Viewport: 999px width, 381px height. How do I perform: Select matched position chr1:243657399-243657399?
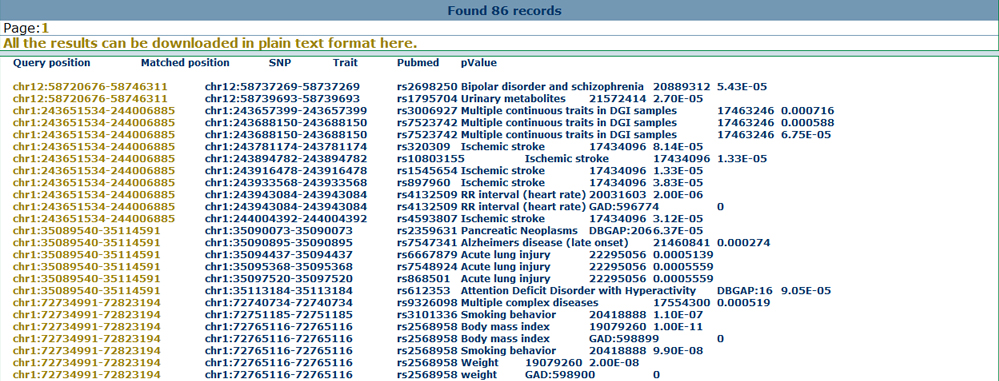[x=285, y=111]
